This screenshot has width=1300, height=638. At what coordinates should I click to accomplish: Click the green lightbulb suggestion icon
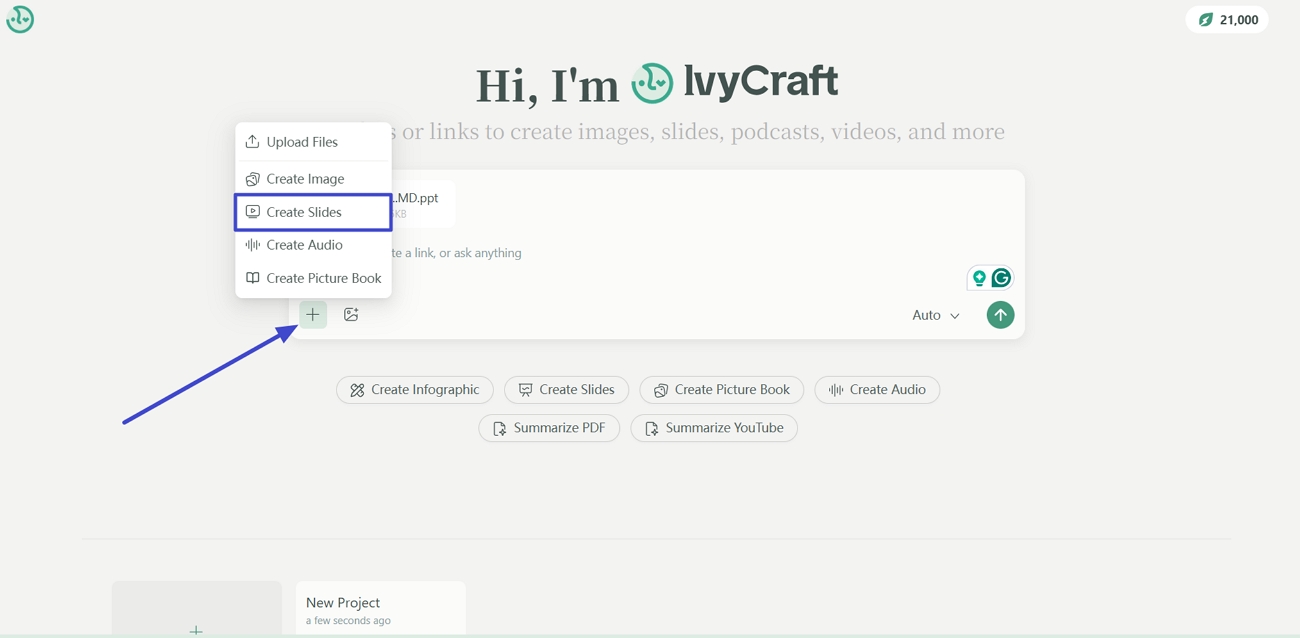[979, 278]
